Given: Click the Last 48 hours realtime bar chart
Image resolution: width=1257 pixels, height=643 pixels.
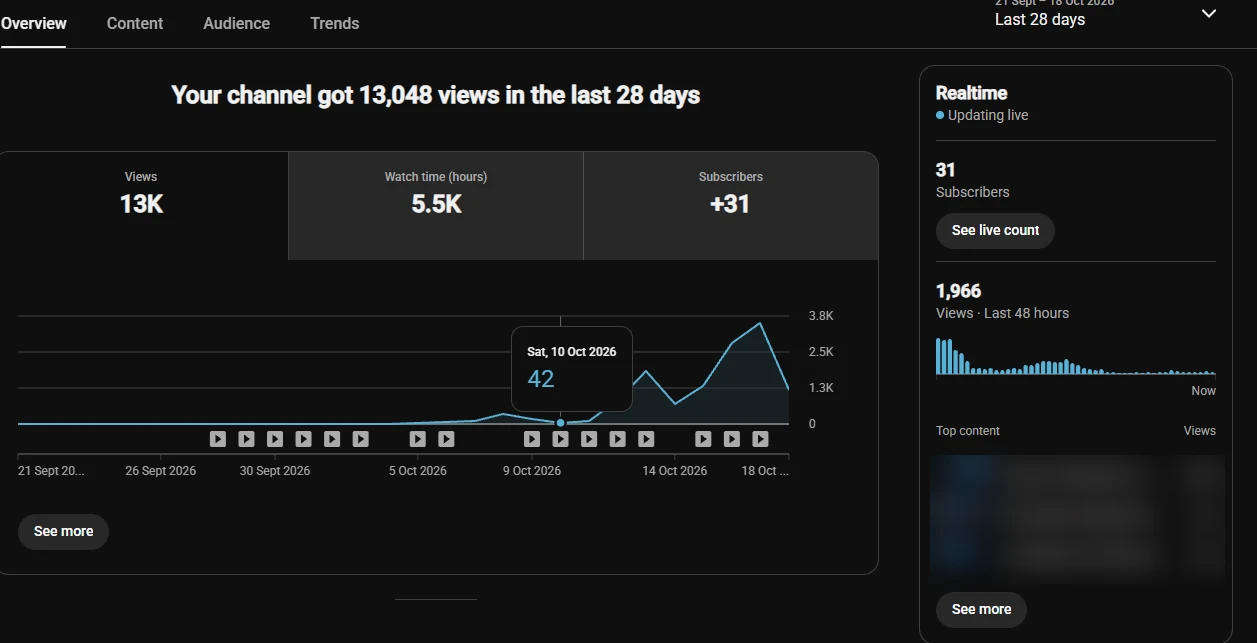Looking at the screenshot, I should (x=1076, y=357).
